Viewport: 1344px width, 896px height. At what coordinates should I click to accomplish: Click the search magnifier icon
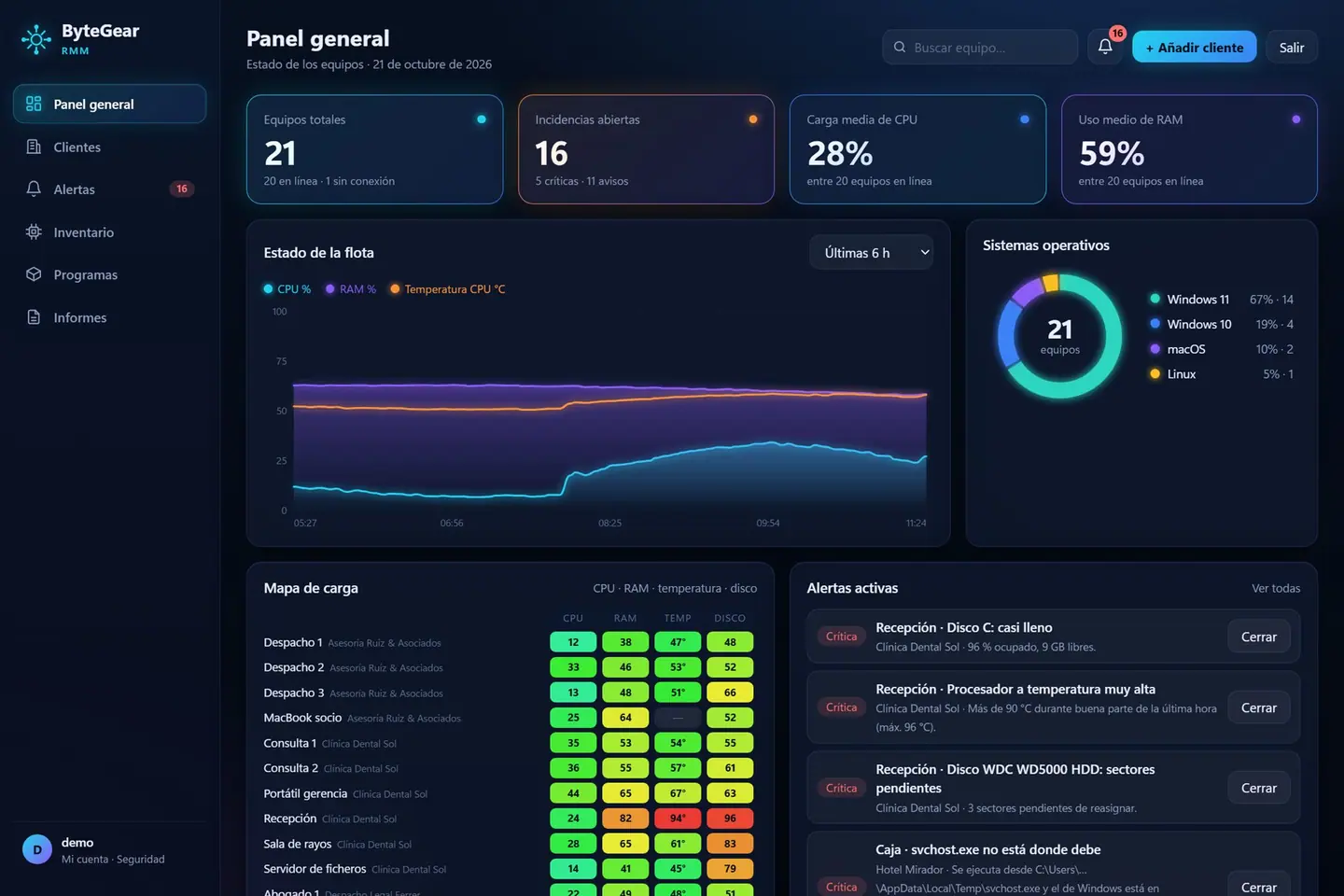pyautogui.click(x=900, y=47)
